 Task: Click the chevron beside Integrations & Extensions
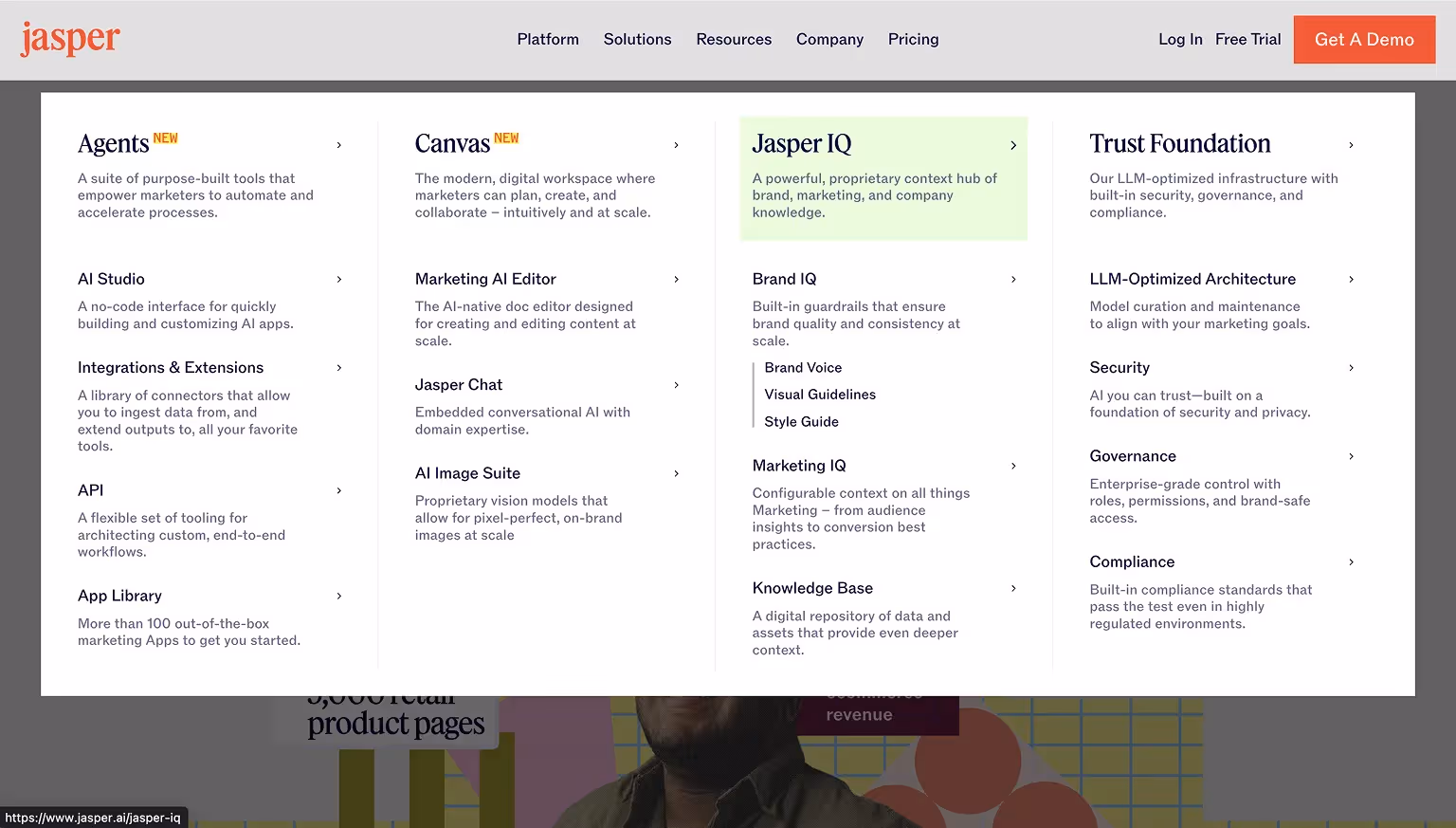pos(338,368)
